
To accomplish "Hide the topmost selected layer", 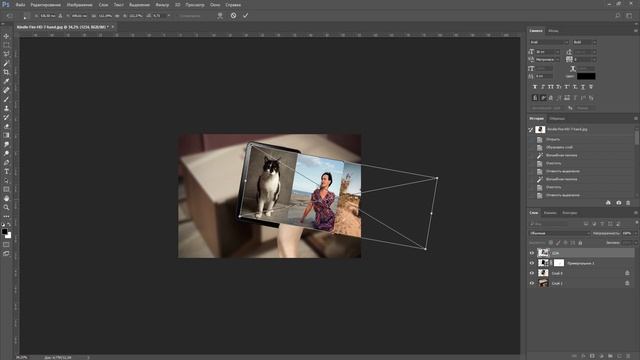I will 531,253.
